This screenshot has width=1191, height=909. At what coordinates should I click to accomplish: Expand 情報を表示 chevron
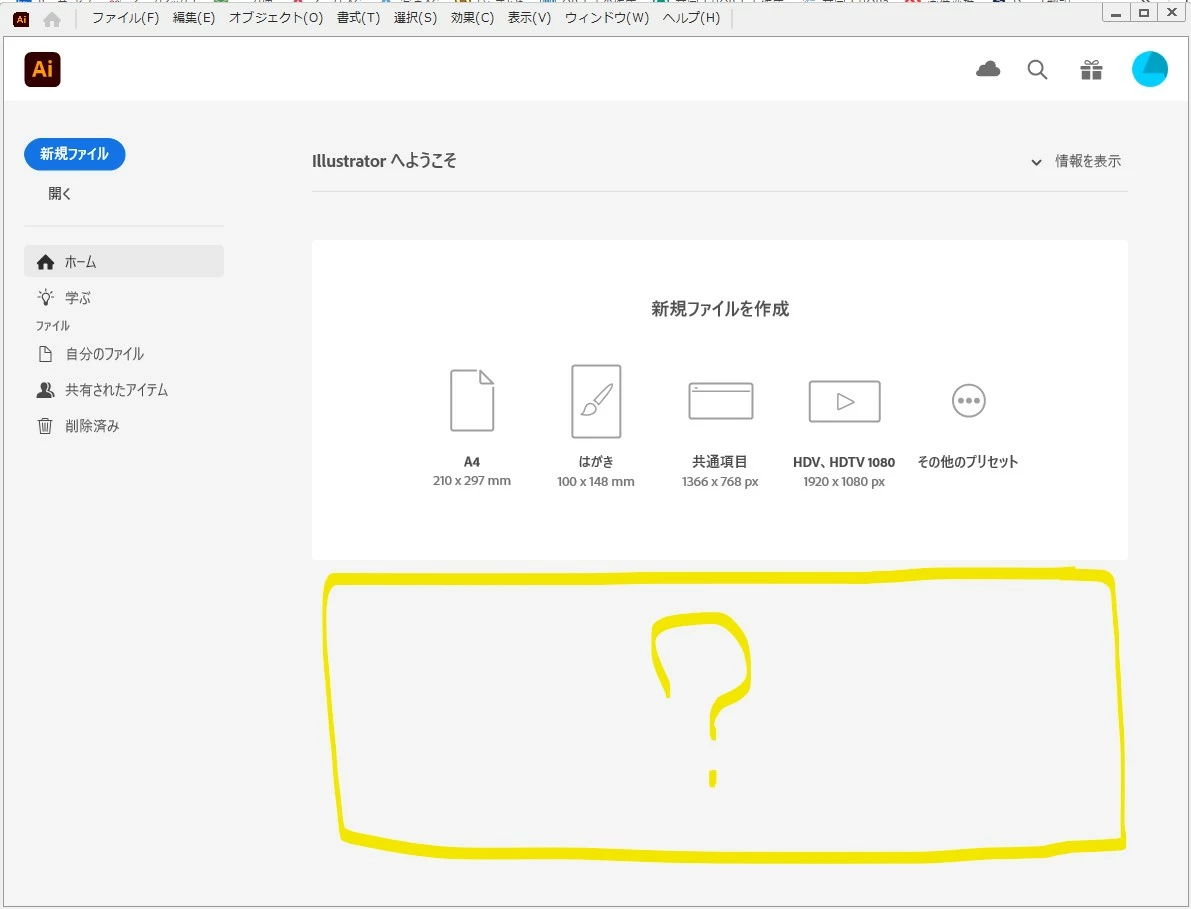click(1036, 162)
